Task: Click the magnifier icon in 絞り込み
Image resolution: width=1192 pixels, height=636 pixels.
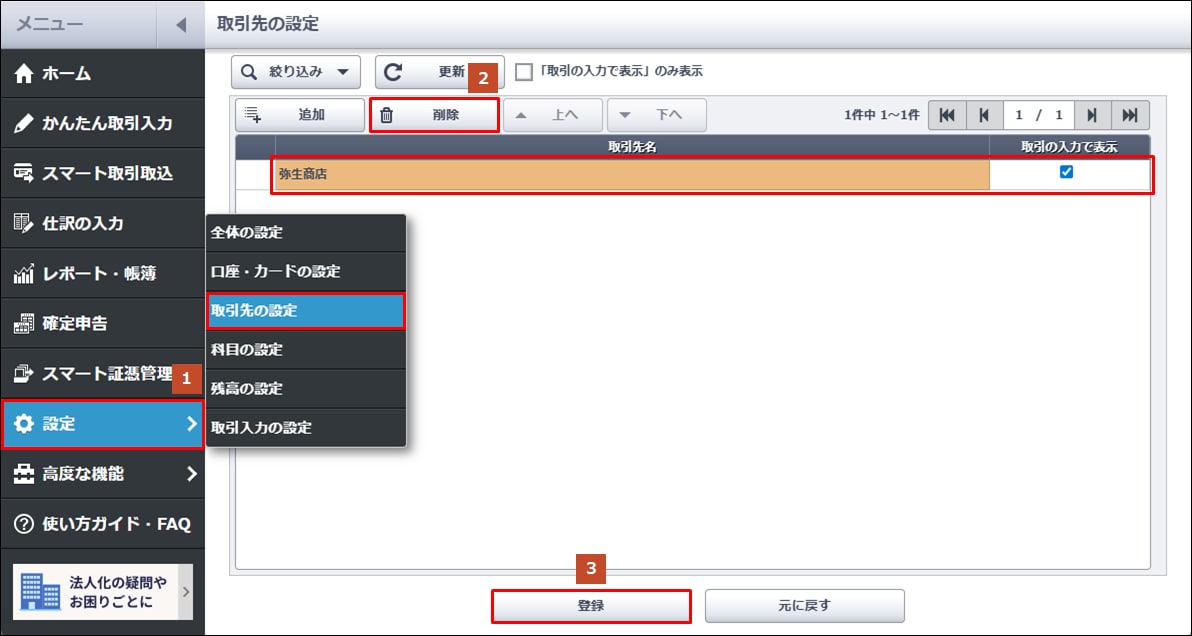Action: pos(249,72)
